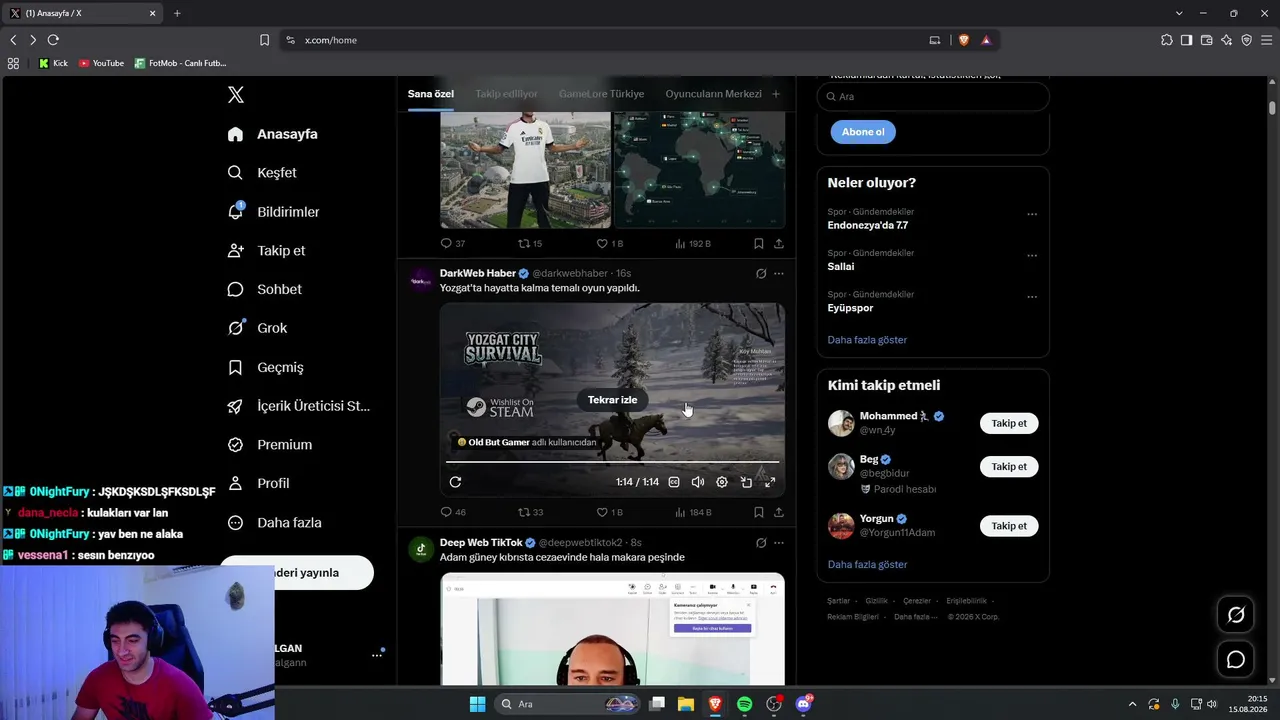Open the browser extensions puzzle icon

(x=1166, y=40)
